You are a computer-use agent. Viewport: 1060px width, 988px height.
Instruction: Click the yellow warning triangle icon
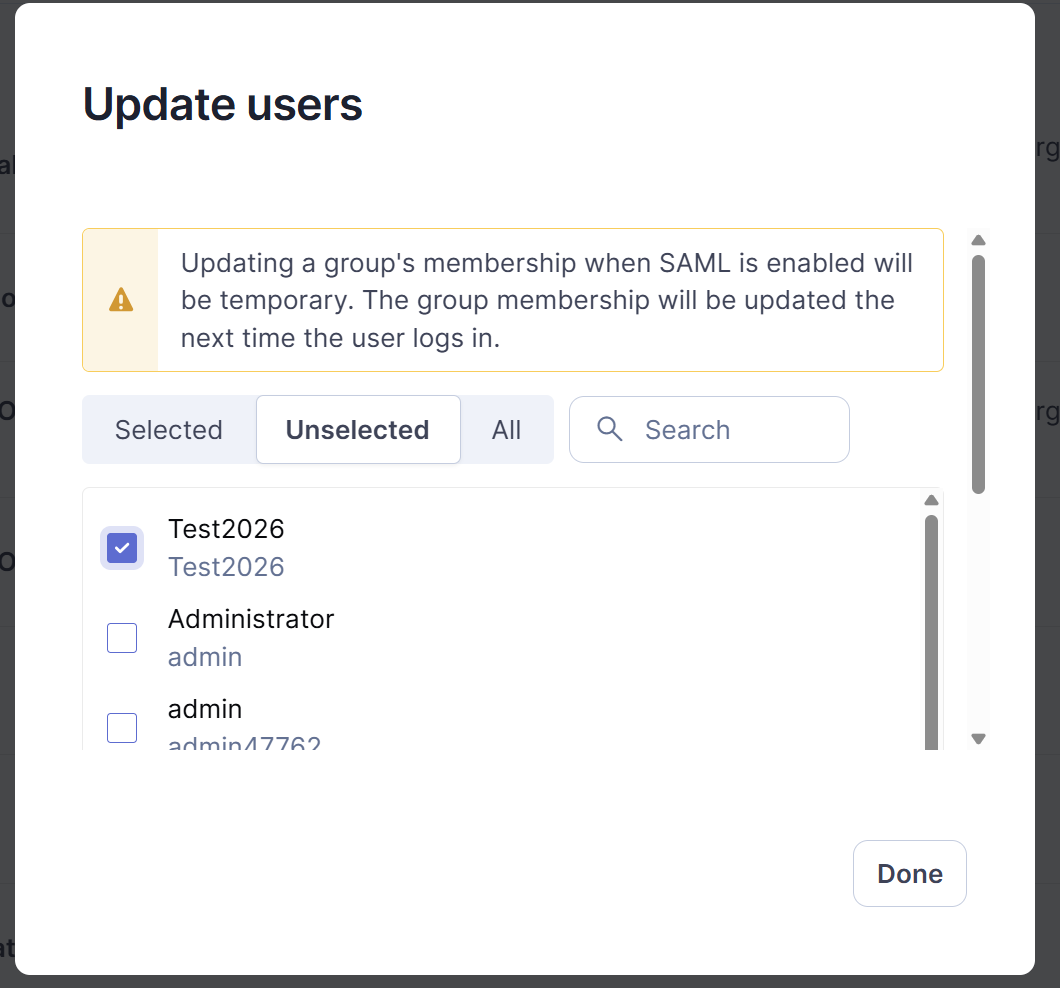[x=121, y=300]
